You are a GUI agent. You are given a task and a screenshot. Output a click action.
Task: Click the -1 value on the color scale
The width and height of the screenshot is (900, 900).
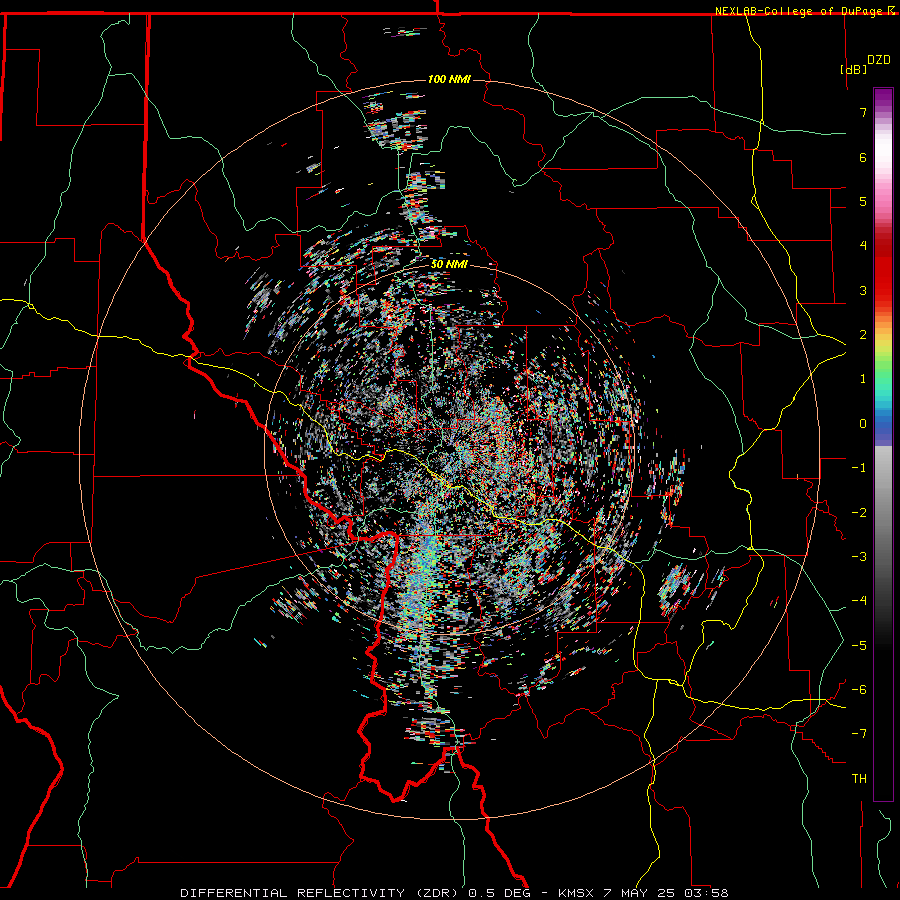coord(859,468)
